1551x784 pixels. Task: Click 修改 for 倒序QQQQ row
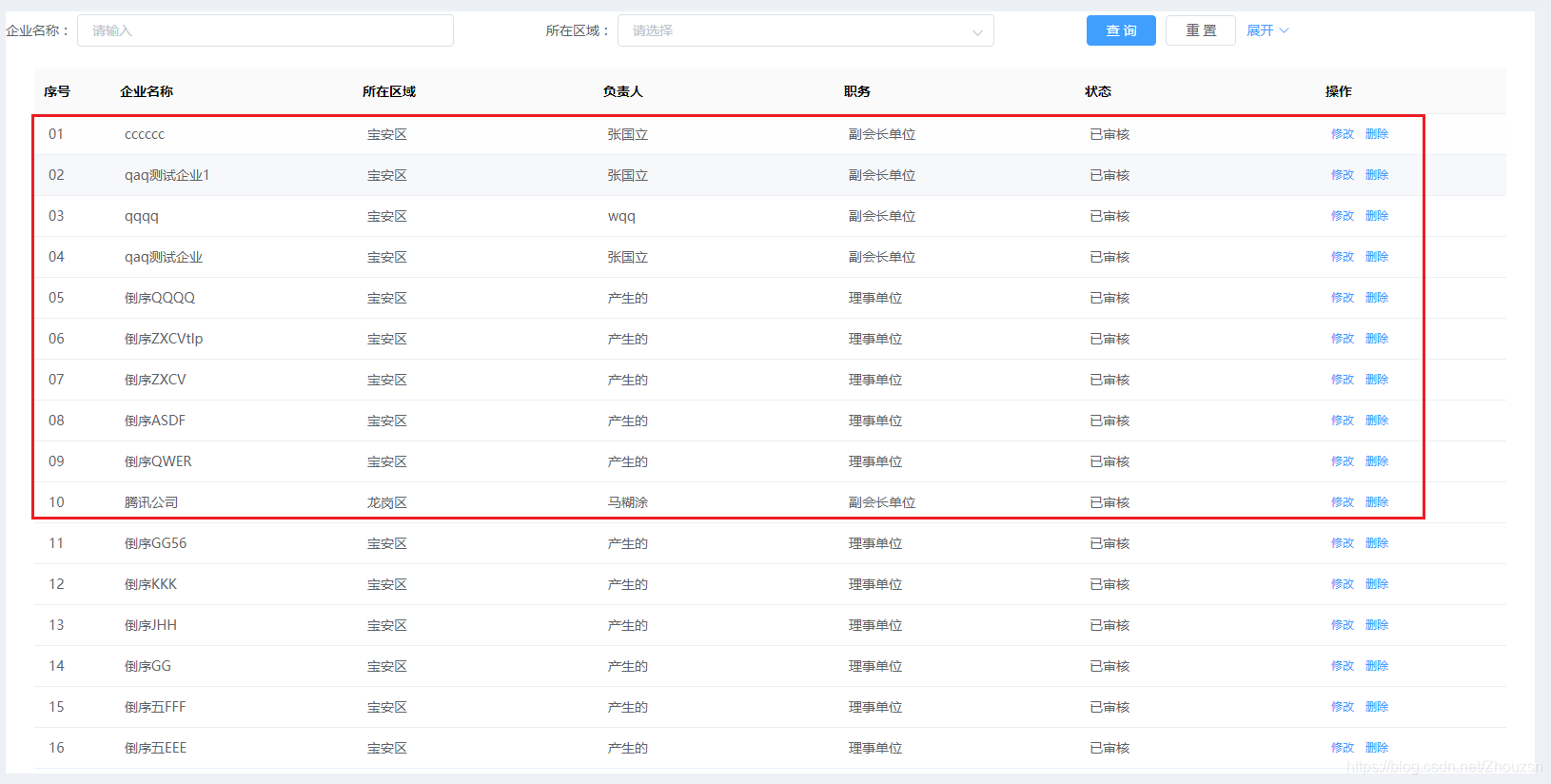(x=1343, y=298)
